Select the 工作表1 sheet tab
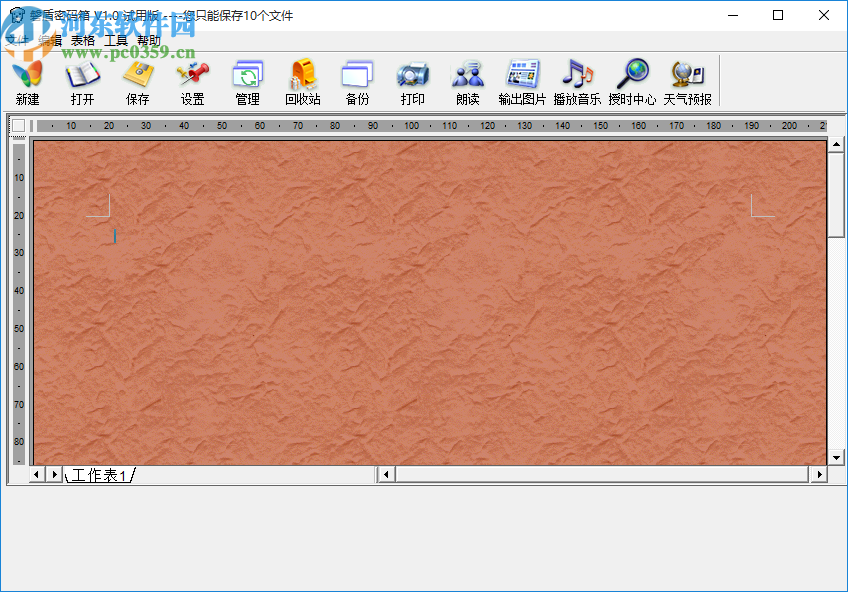848x592 pixels. pyautogui.click(x=100, y=475)
